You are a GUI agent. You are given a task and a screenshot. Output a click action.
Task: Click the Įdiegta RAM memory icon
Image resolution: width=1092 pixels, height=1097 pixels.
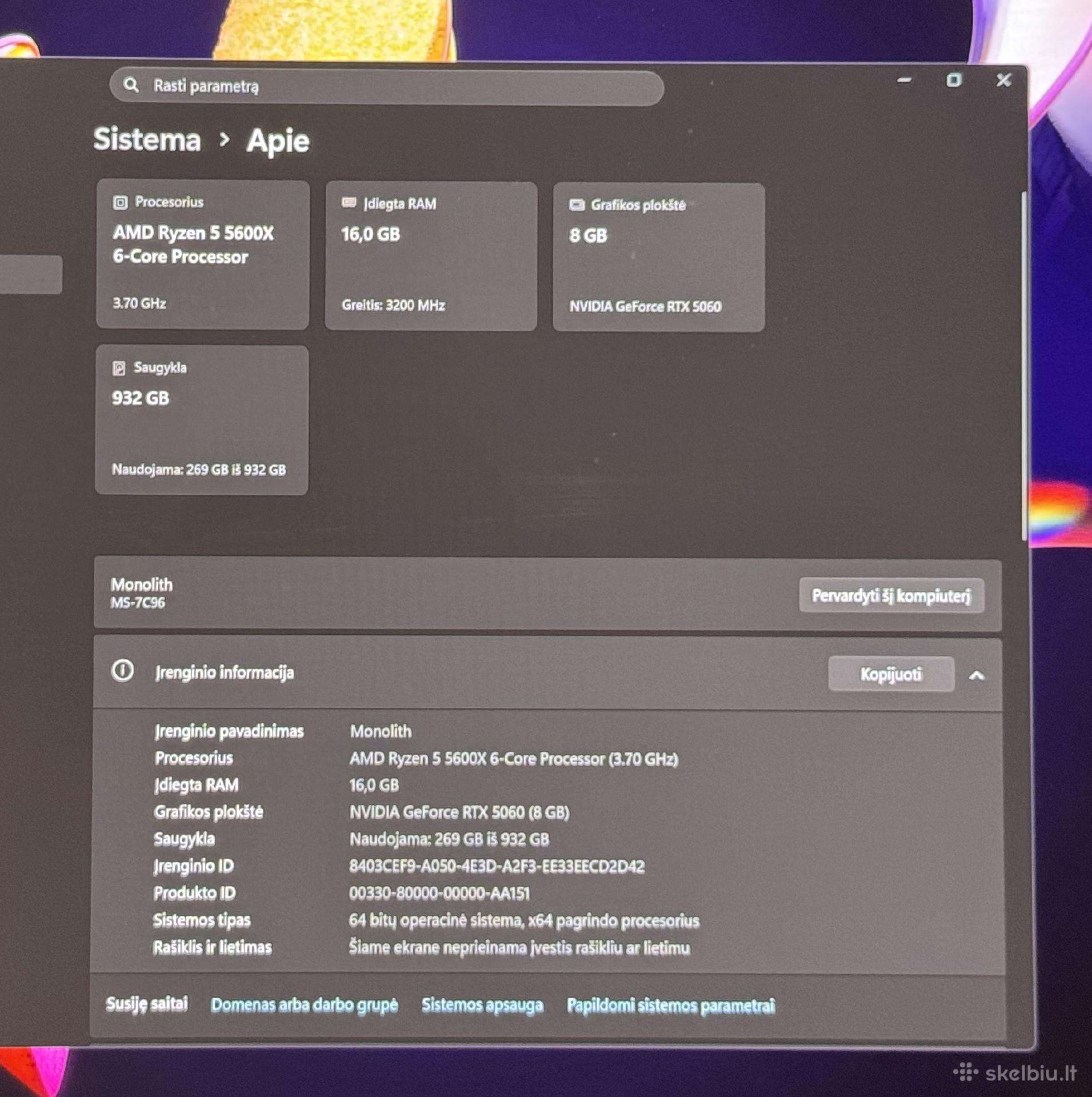(349, 203)
